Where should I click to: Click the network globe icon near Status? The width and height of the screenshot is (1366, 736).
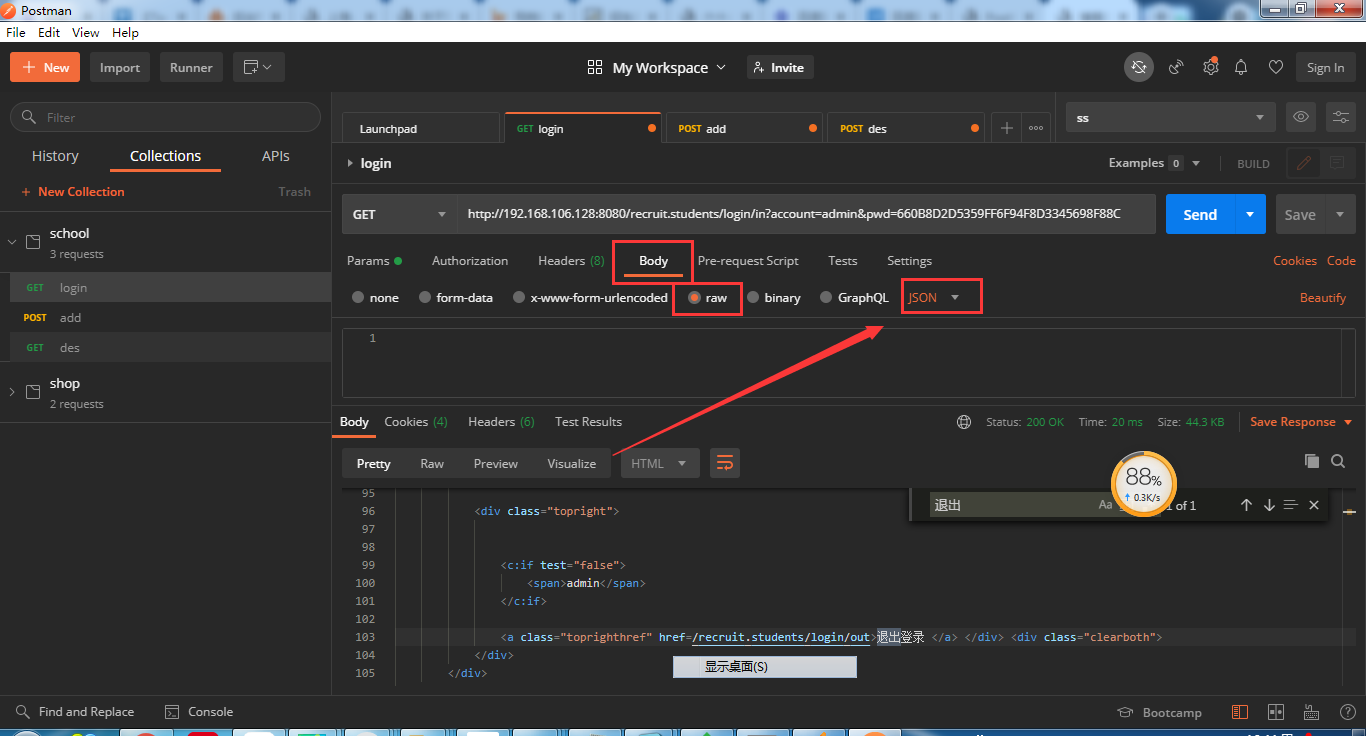964,422
